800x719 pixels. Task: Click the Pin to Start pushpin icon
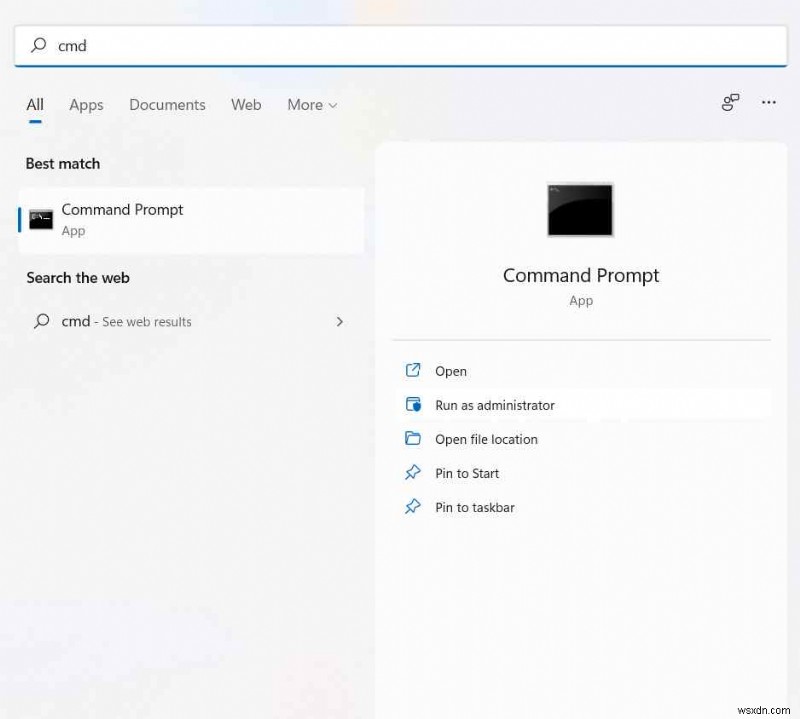coord(413,473)
